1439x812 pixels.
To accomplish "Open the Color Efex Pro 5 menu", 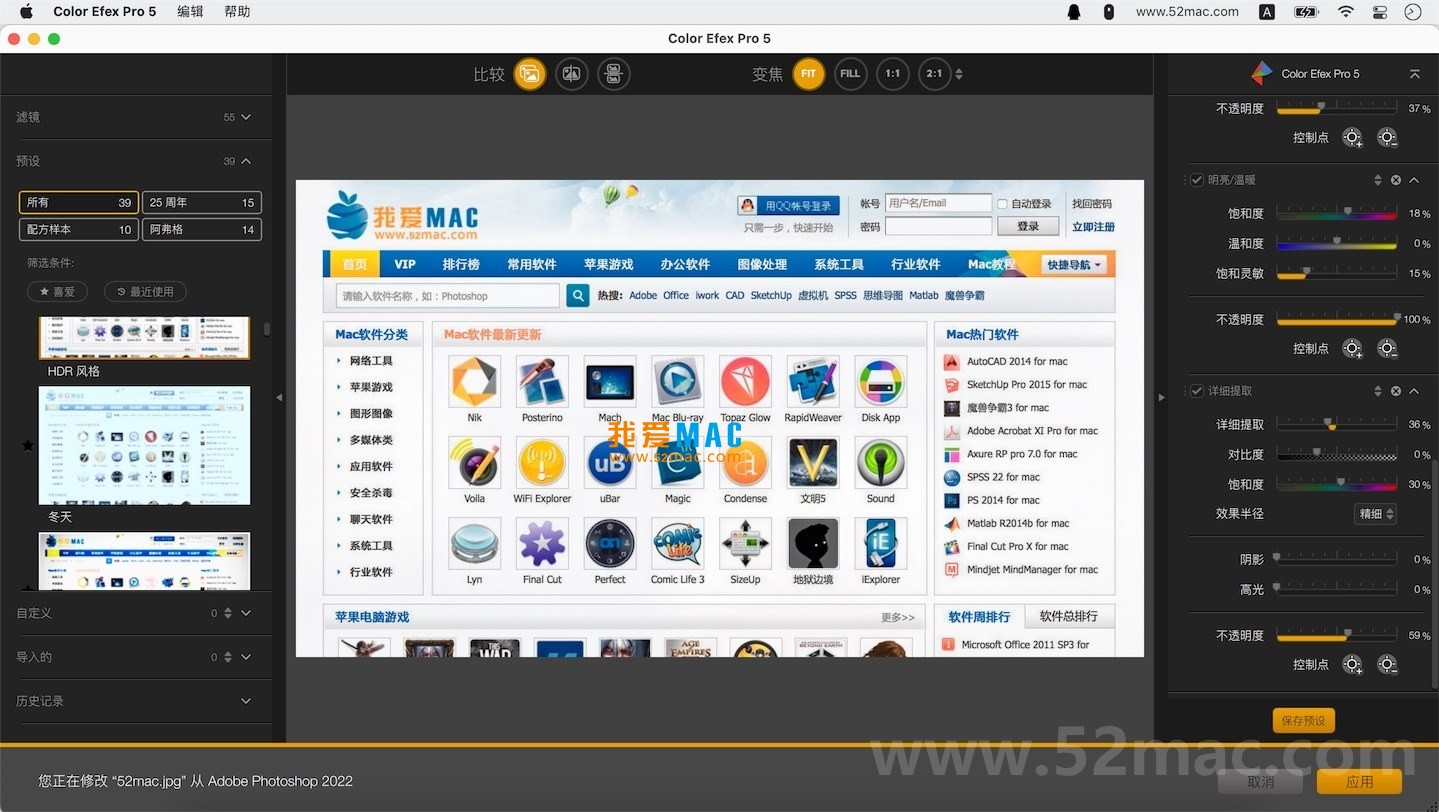I will click(105, 12).
